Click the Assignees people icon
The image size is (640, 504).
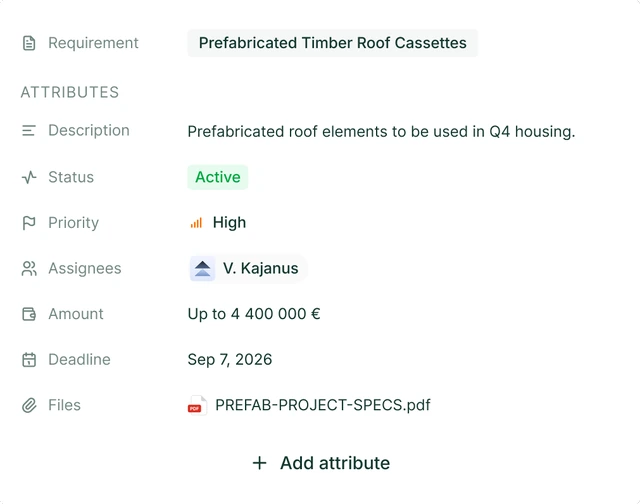pos(29,269)
